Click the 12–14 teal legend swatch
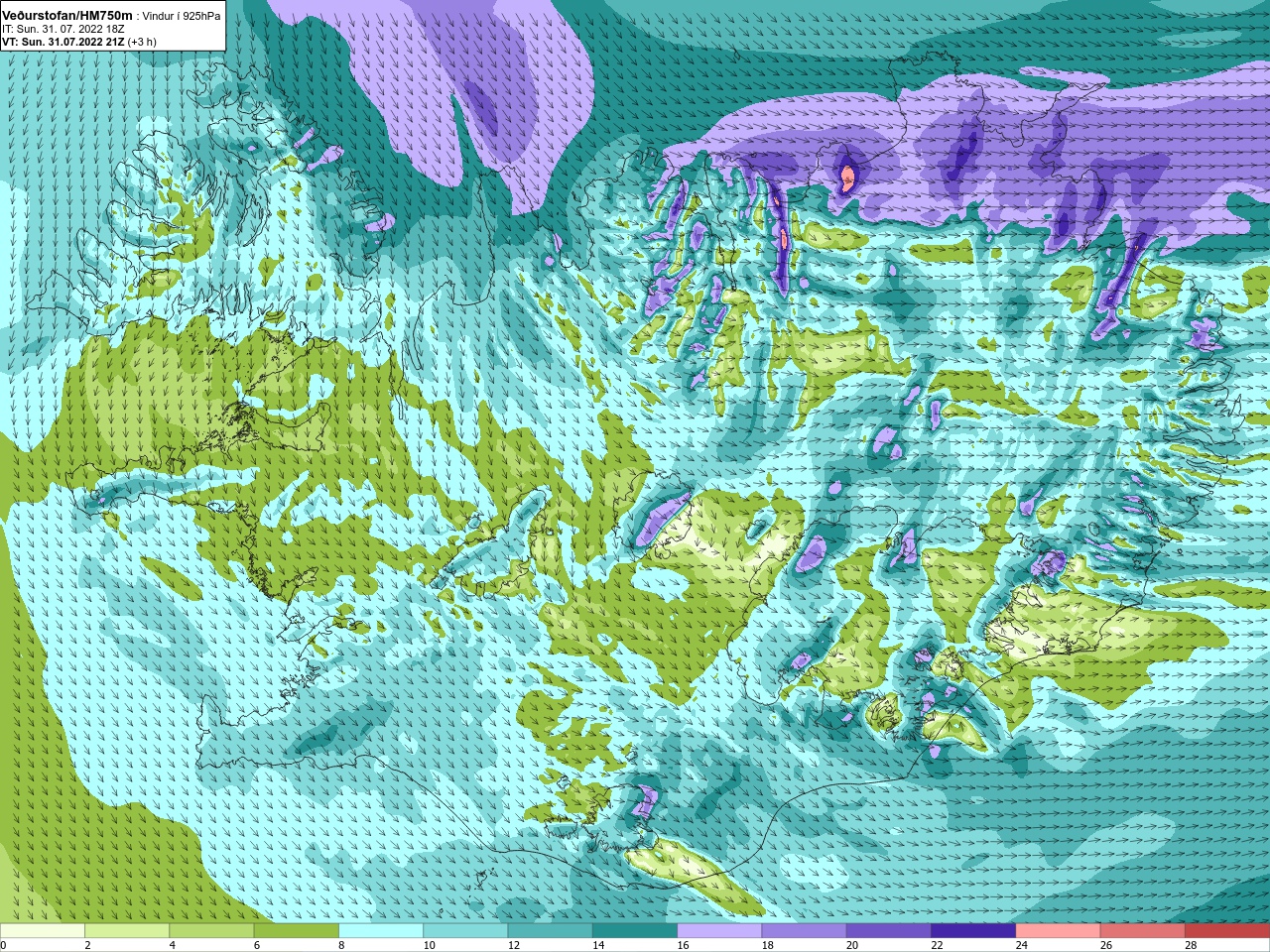1270x952 pixels. click(551, 930)
